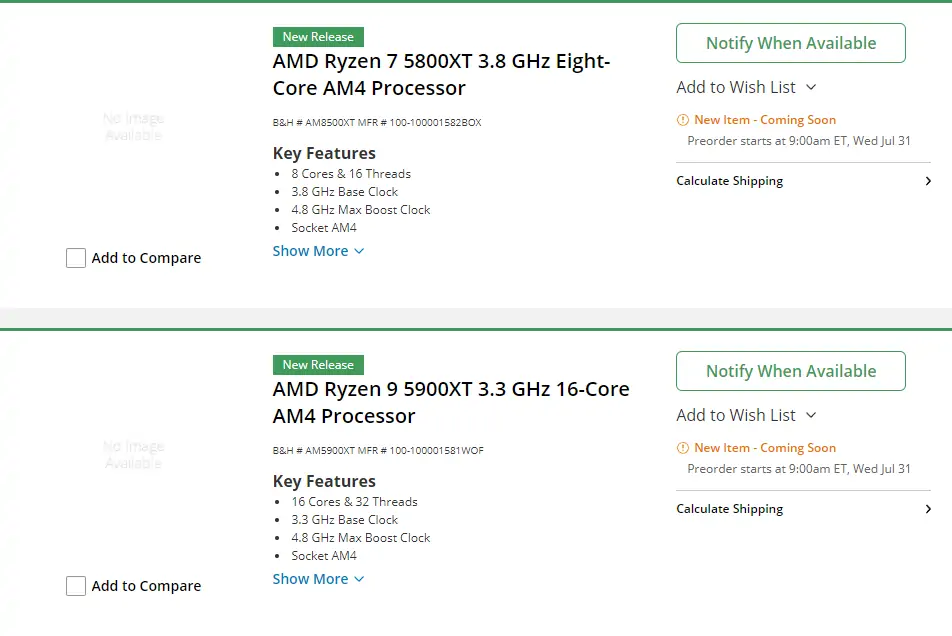Open Add to Wish List dropdown for Ryzen 7

click(x=746, y=87)
